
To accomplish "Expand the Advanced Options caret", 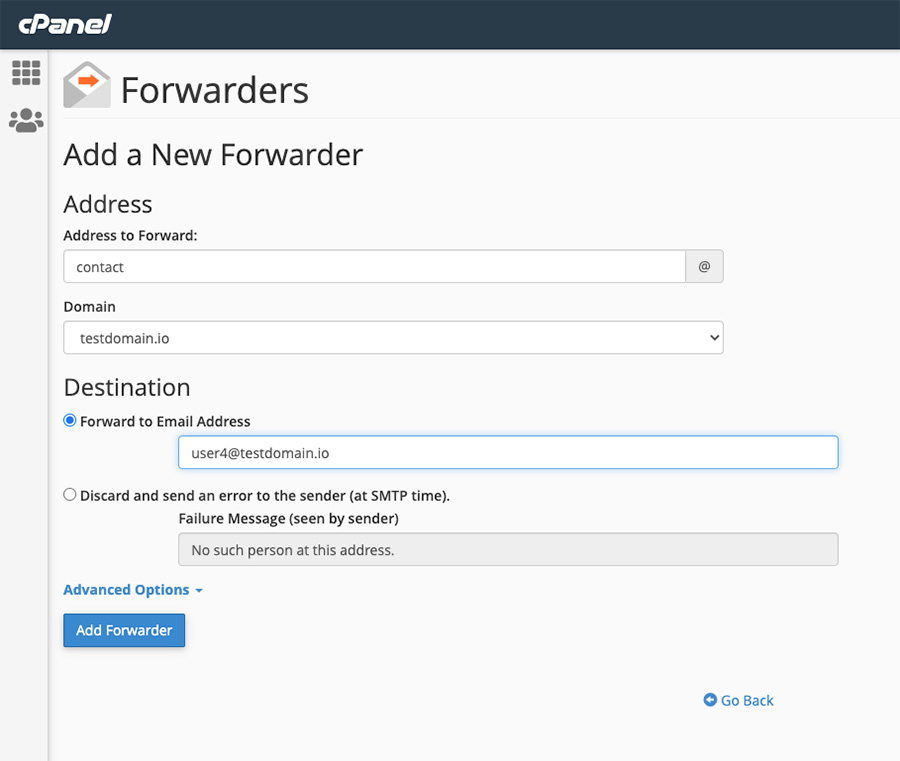I will tap(199, 591).
